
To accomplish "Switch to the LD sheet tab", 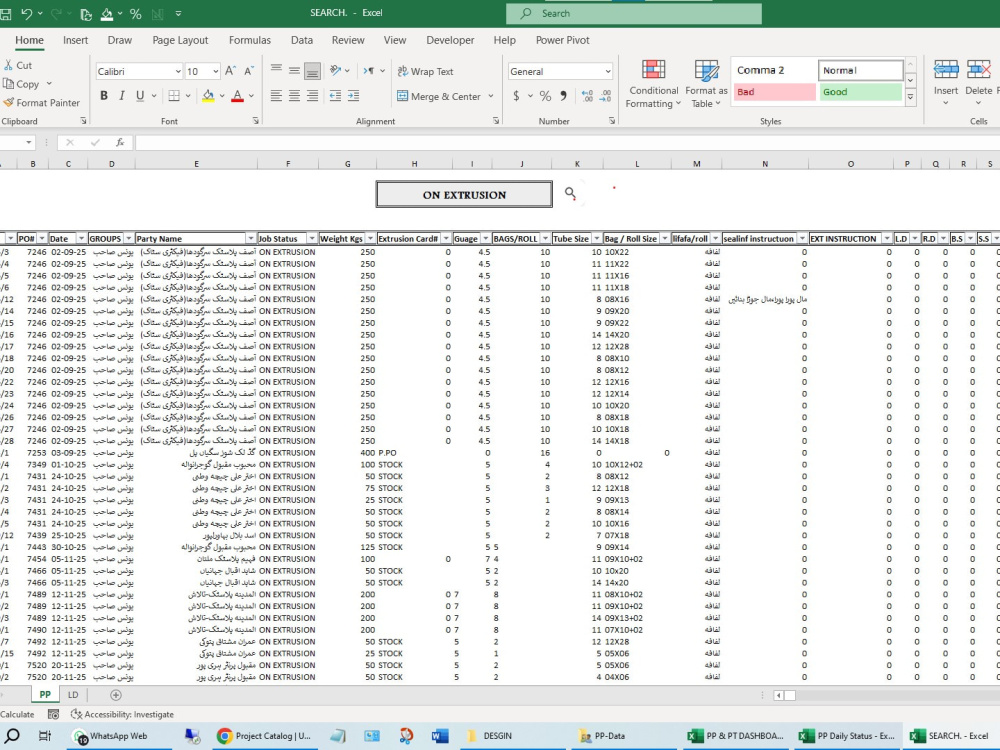I will [x=73, y=695].
